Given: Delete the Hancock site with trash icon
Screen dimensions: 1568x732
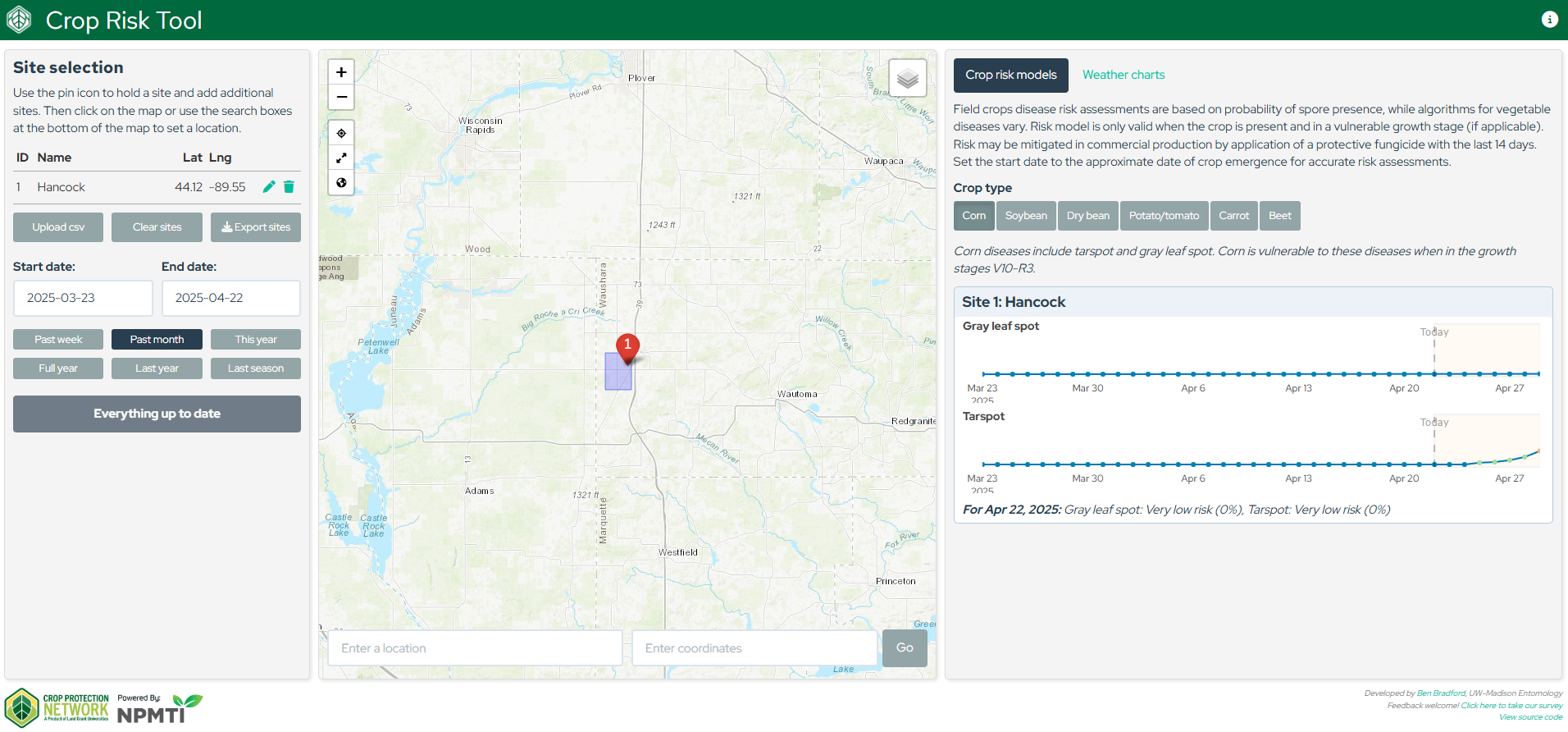Looking at the screenshot, I should coord(289,187).
